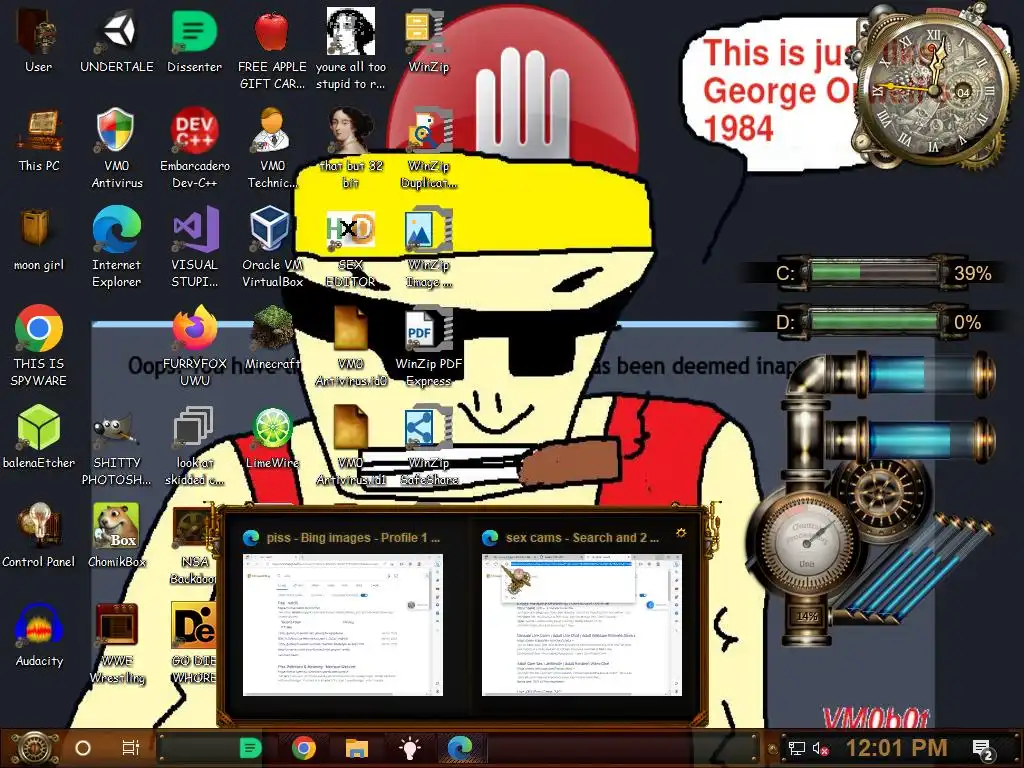The image size is (1024, 768).
Task: Open the 12:01 PM taskbar clock
Action: click(x=896, y=748)
